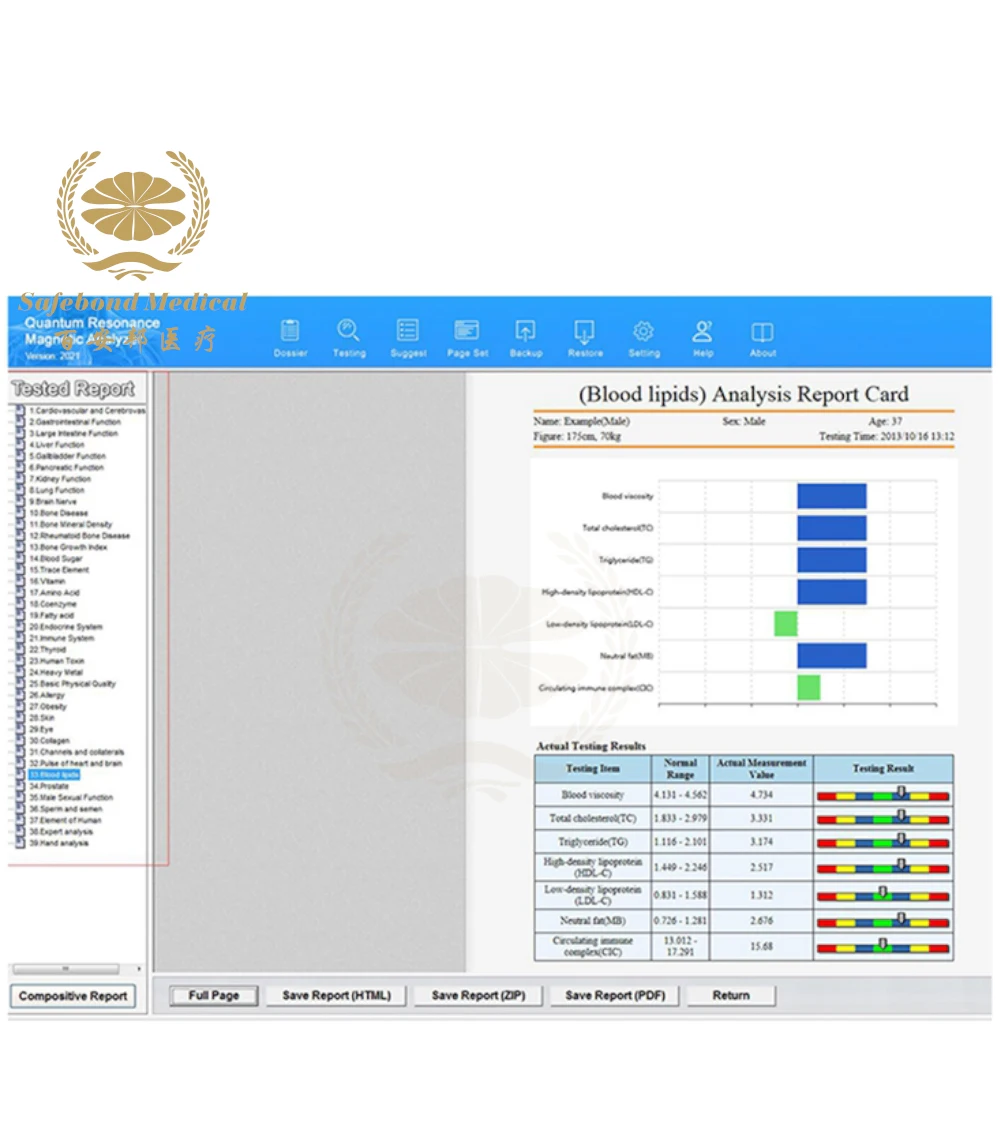Click Save Report (PDF)
This screenshot has width=1000, height=1121.
click(615, 995)
